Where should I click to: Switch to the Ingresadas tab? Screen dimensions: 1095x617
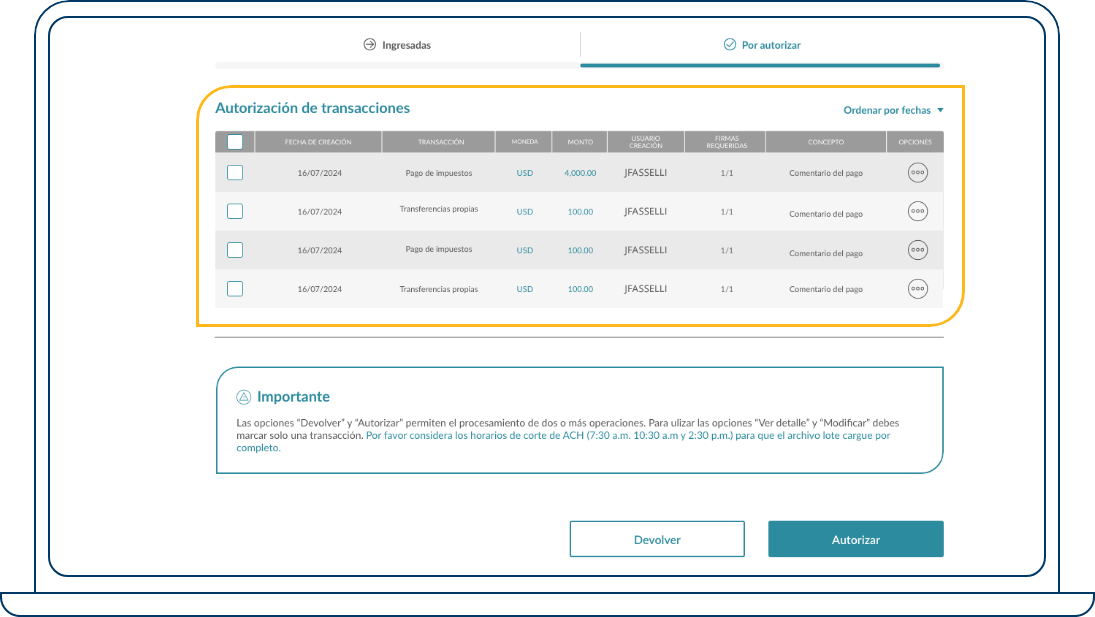tap(398, 45)
